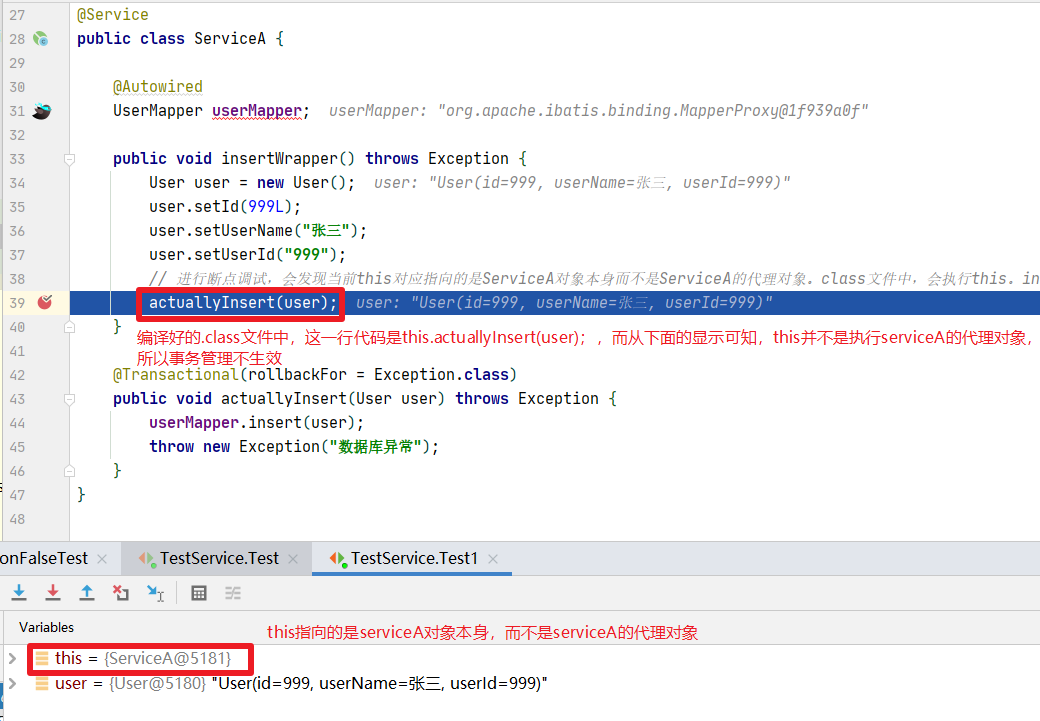
Task: Switch to the TestService.Test1 tab
Action: pos(414,558)
